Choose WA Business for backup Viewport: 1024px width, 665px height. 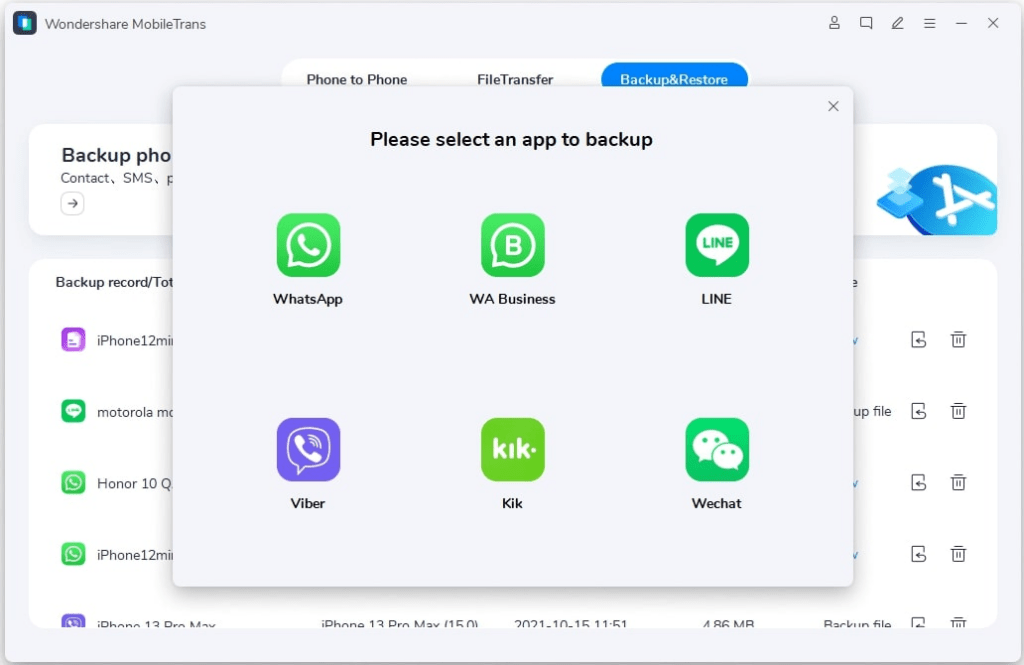click(512, 246)
